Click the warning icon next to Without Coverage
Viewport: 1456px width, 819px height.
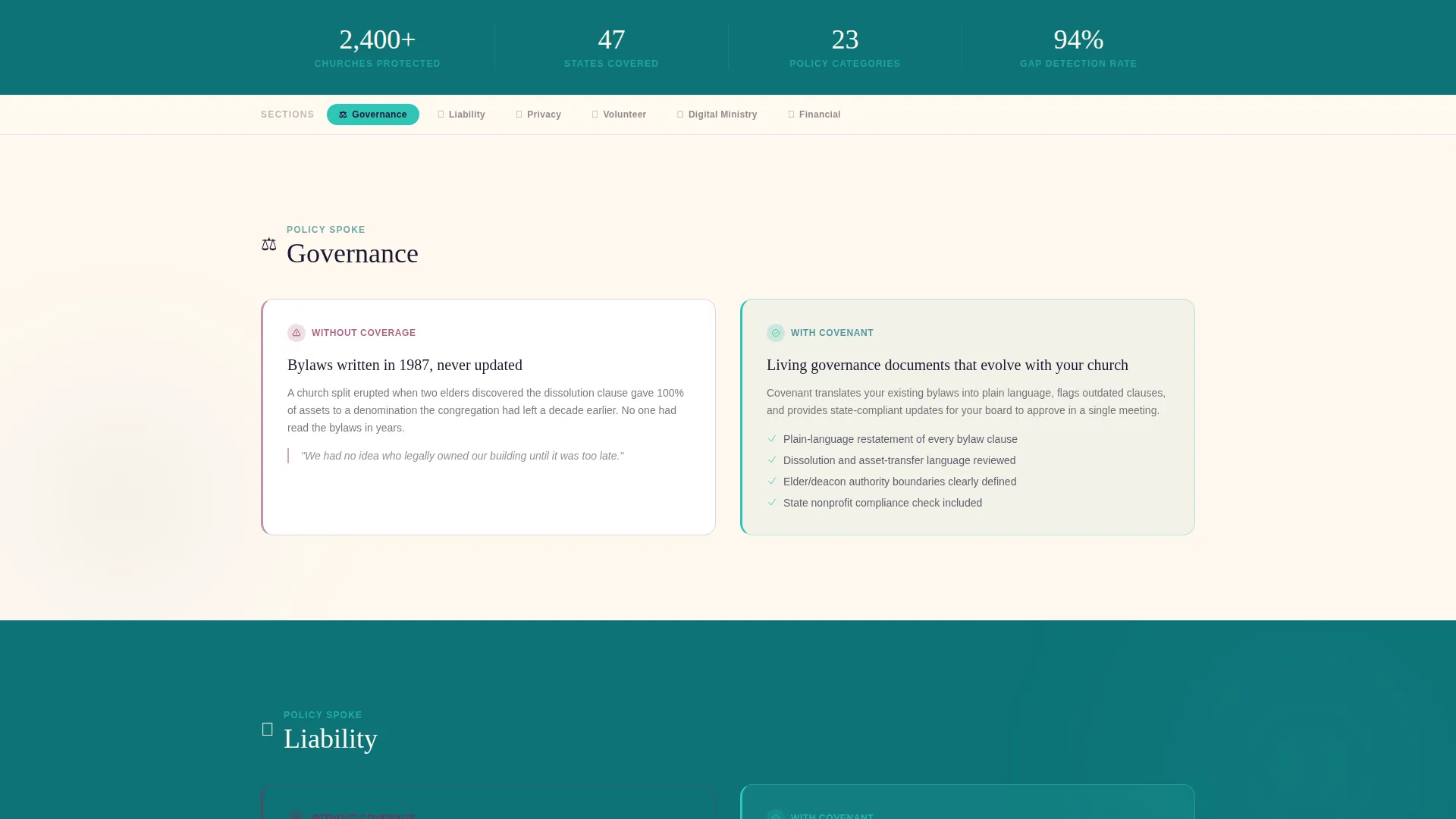pos(297,333)
